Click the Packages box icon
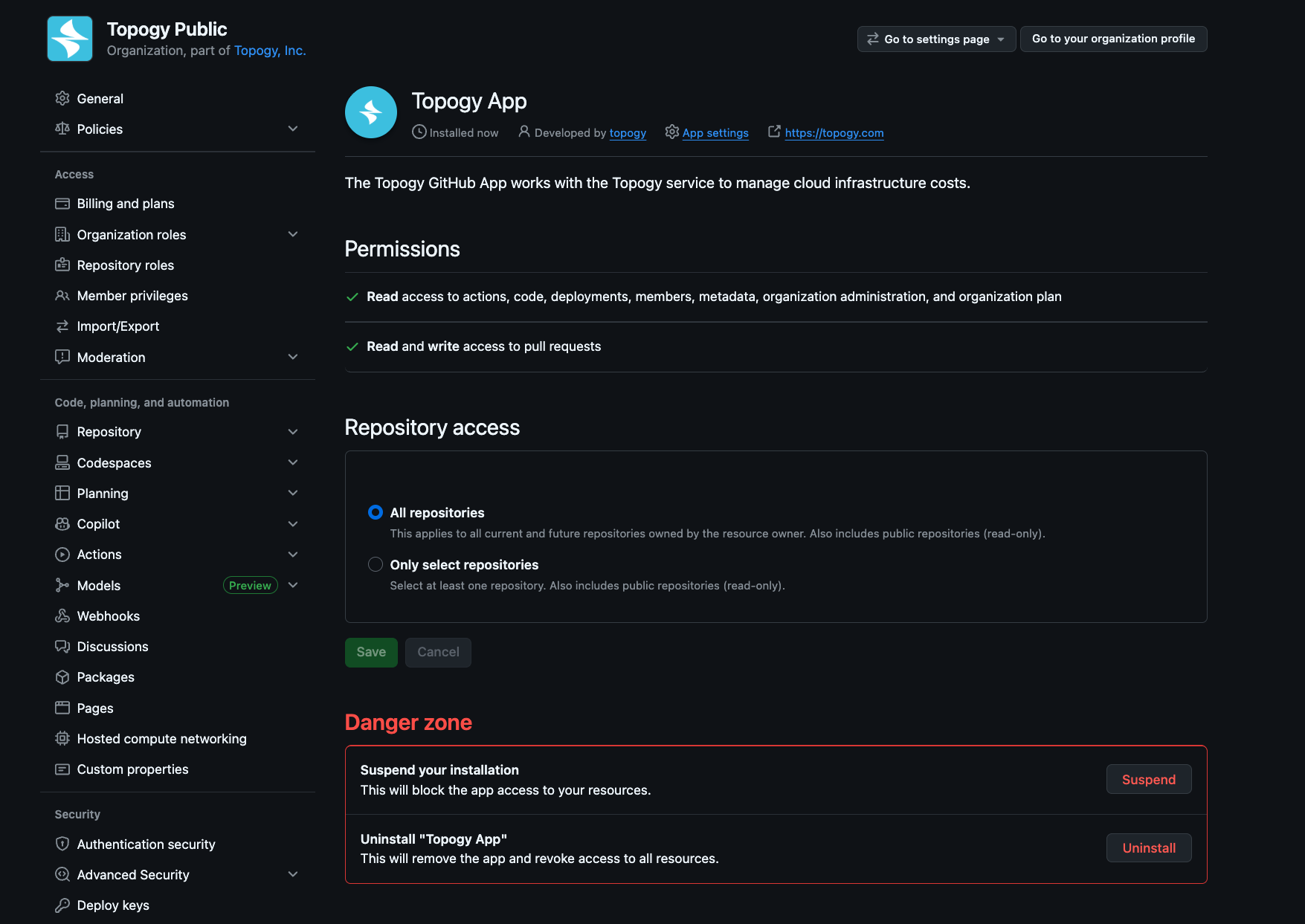The image size is (1305, 924). tap(62, 677)
